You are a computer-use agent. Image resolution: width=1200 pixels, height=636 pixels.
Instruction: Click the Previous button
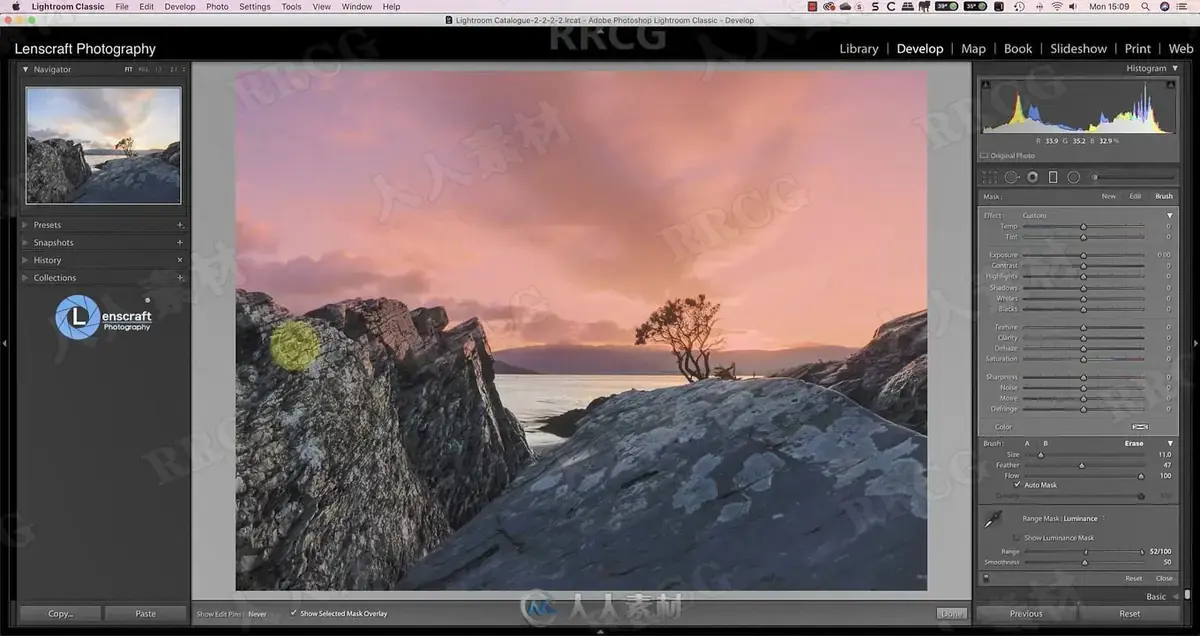tap(1026, 613)
